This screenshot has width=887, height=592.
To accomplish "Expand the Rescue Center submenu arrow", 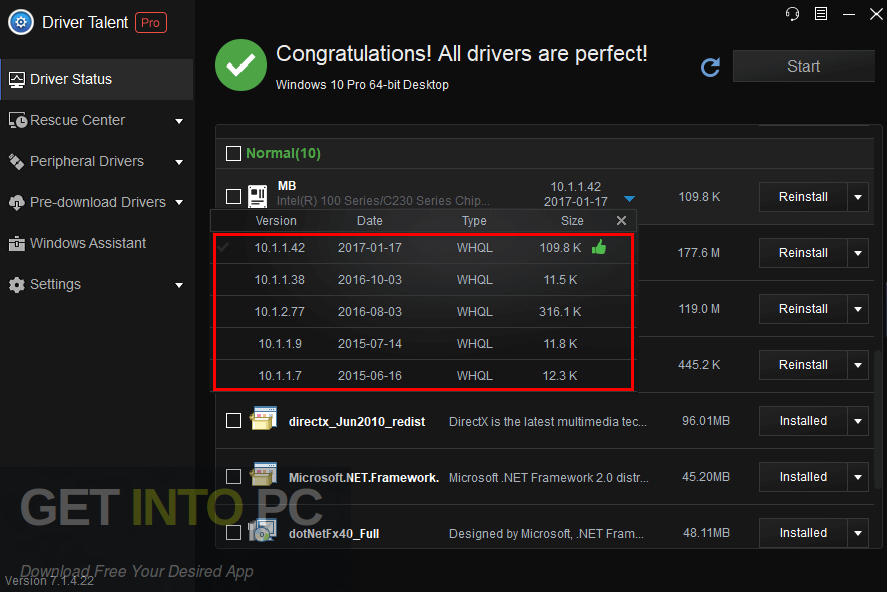I will 179,121.
